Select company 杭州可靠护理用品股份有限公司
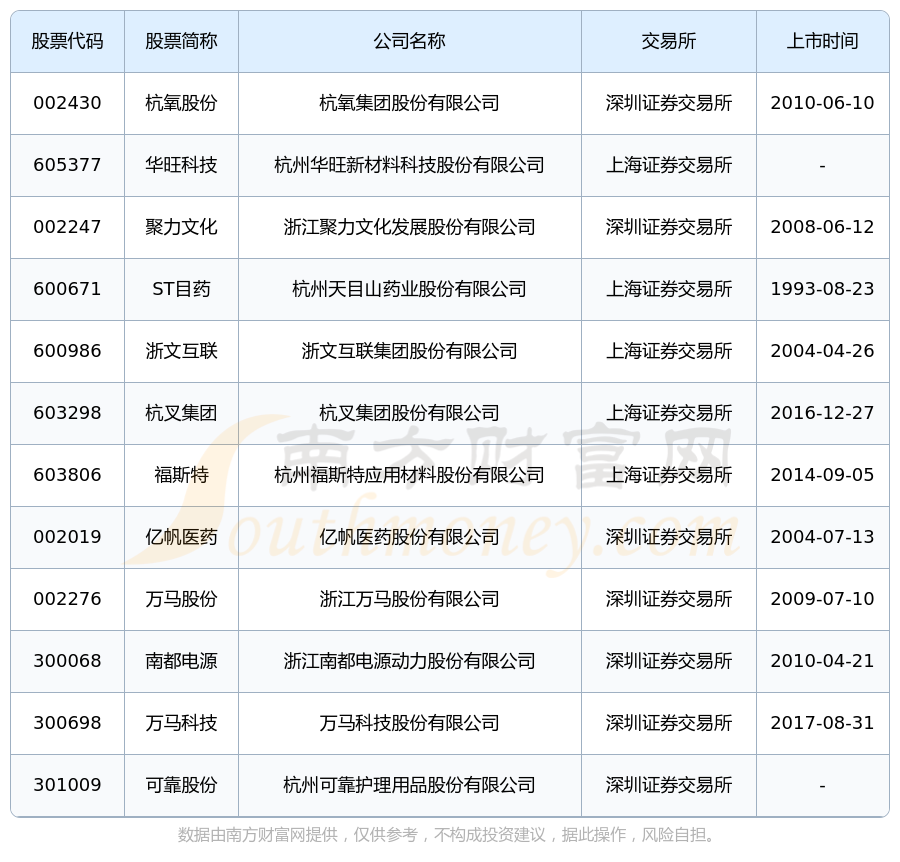 click(x=410, y=785)
